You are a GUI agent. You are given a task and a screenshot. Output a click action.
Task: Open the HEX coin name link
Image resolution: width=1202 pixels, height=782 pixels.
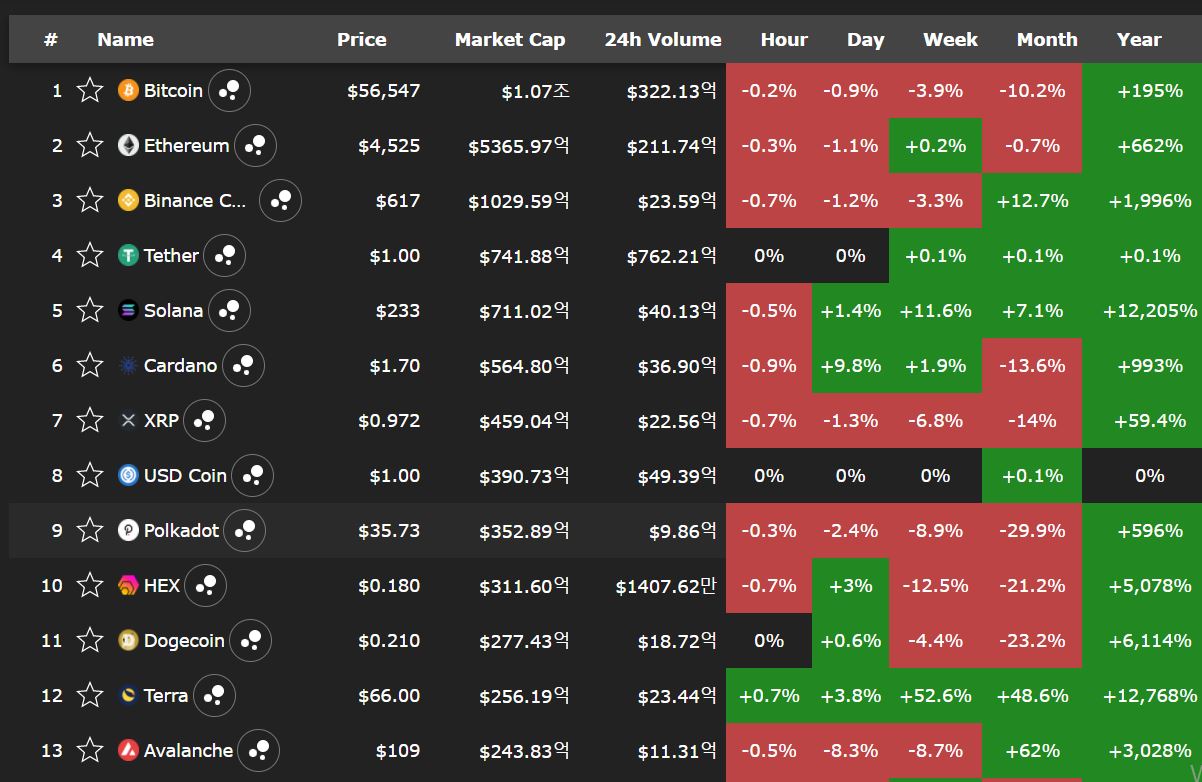[x=162, y=586]
